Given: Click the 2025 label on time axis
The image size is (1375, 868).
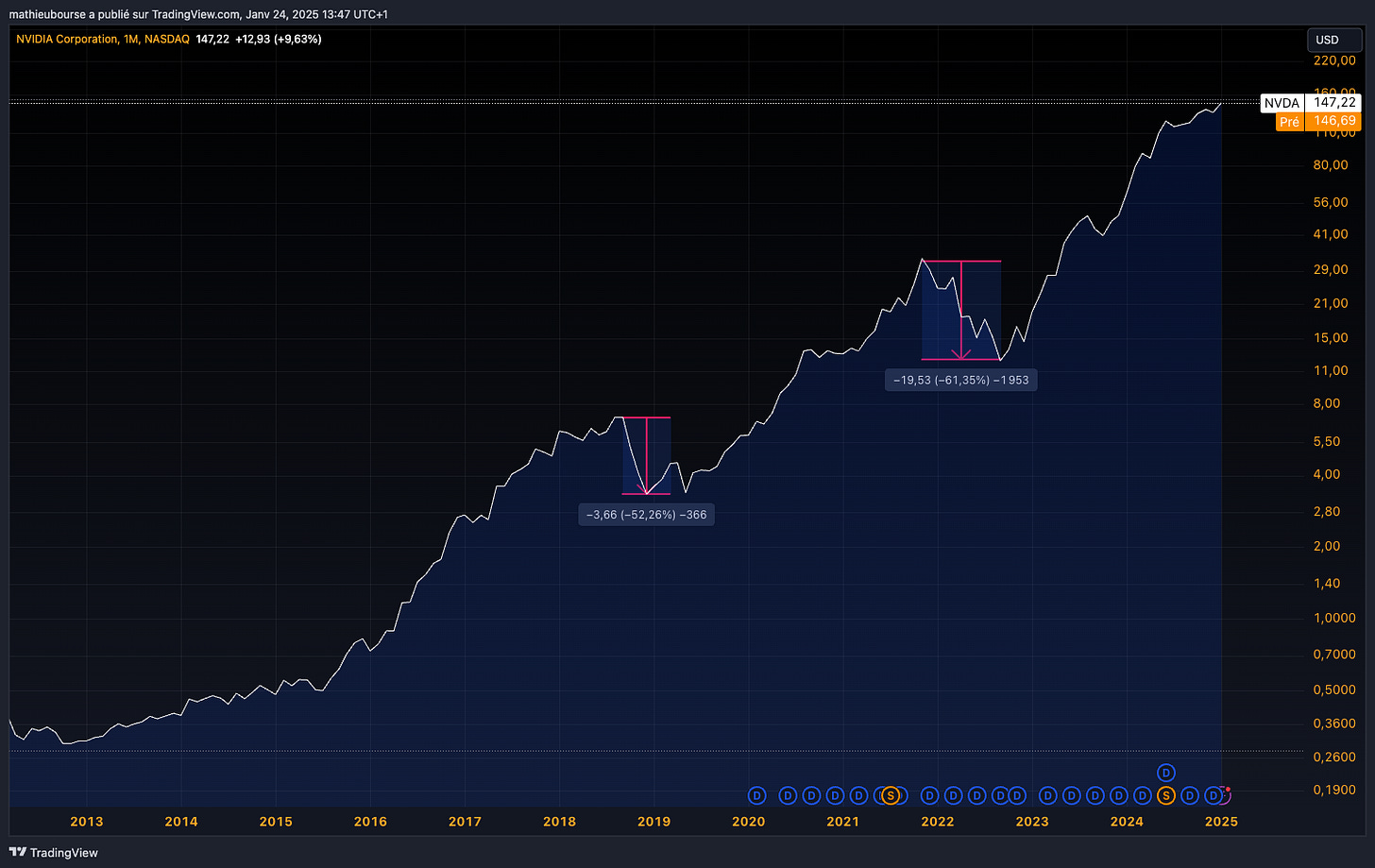Looking at the screenshot, I should (x=1221, y=821).
